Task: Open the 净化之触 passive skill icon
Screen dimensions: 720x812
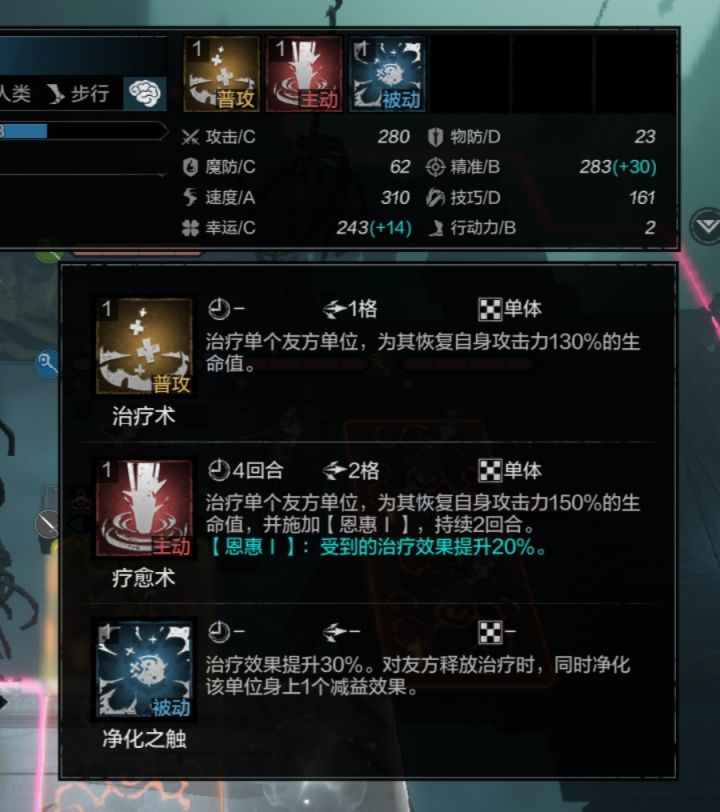Action: pos(145,670)
